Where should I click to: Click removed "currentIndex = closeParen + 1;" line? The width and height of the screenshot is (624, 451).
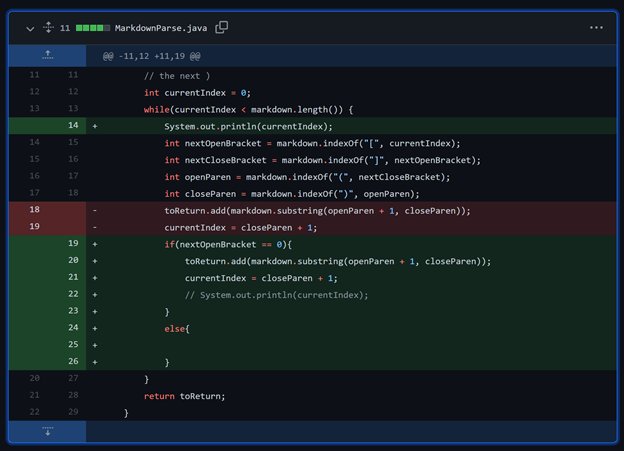(x=241, y=228)
